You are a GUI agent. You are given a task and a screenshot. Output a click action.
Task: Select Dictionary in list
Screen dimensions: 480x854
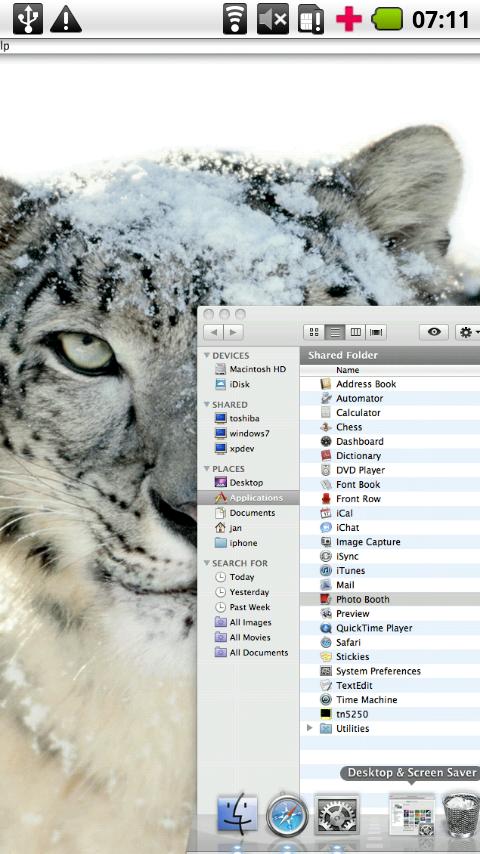(x=390, y=455)
